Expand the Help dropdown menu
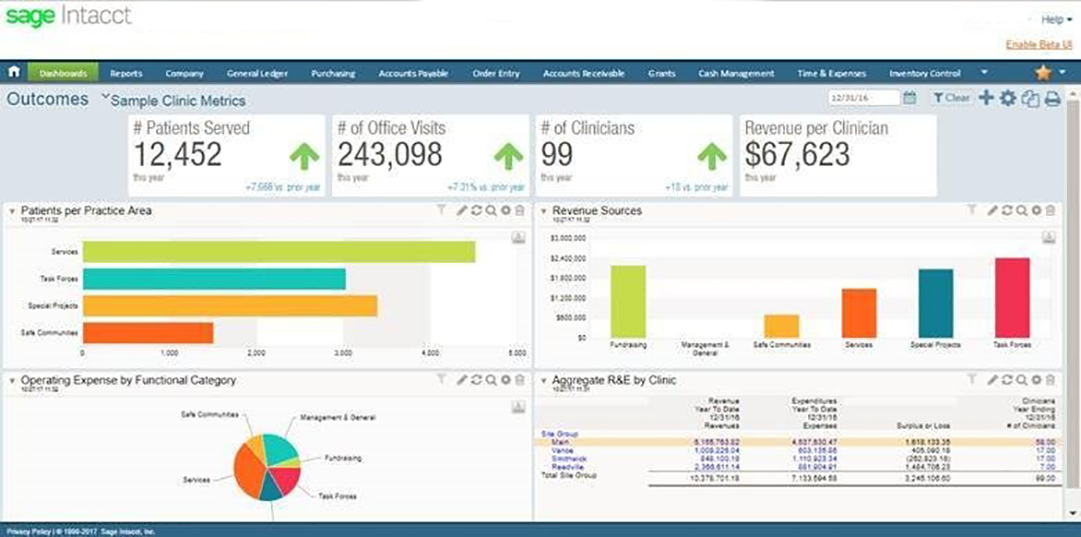1081x537 pixels. (x=1056, y=19)
